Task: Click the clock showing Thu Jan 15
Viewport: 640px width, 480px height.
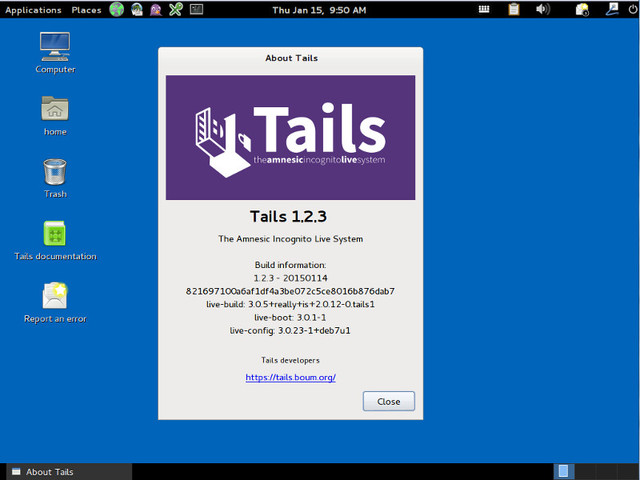Action: (319, 10)
